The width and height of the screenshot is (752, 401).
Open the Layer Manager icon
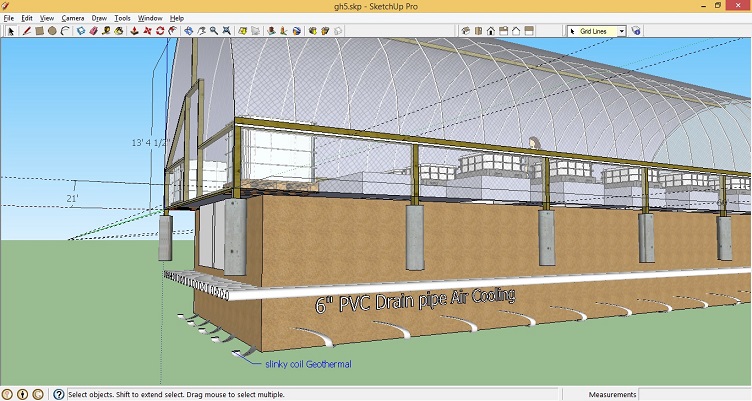point(636,31)
